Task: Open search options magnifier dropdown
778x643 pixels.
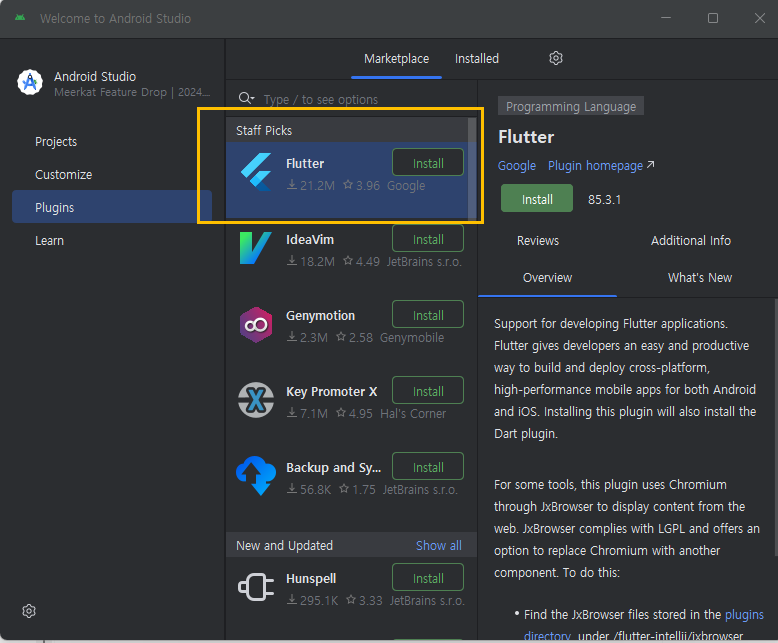Action: [x=246, y=98]
